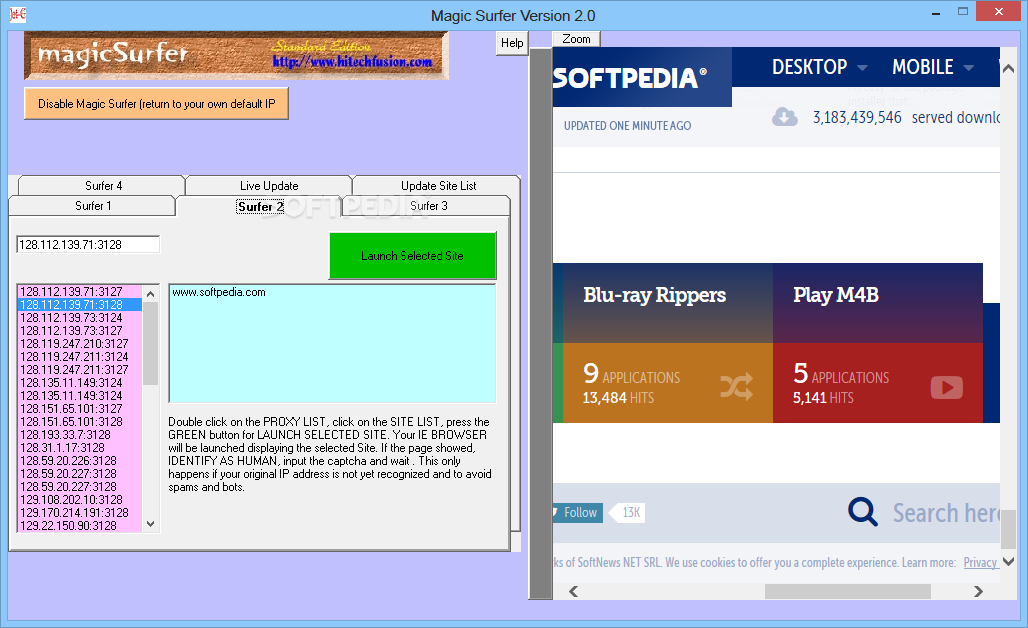The image size is (1028, 628).
Task: Click the gray splitter bar beside the browser
Action: 541,323
